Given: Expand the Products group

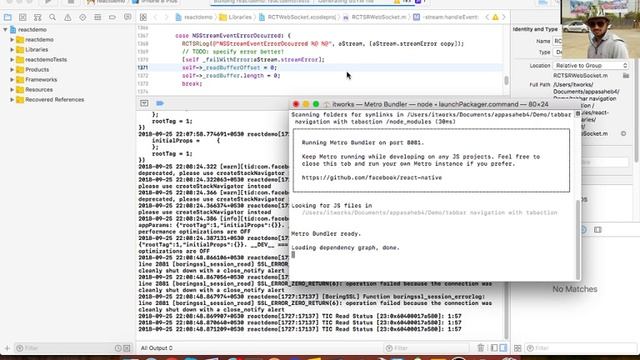Looking at the screenshot, I should [12, 70].
